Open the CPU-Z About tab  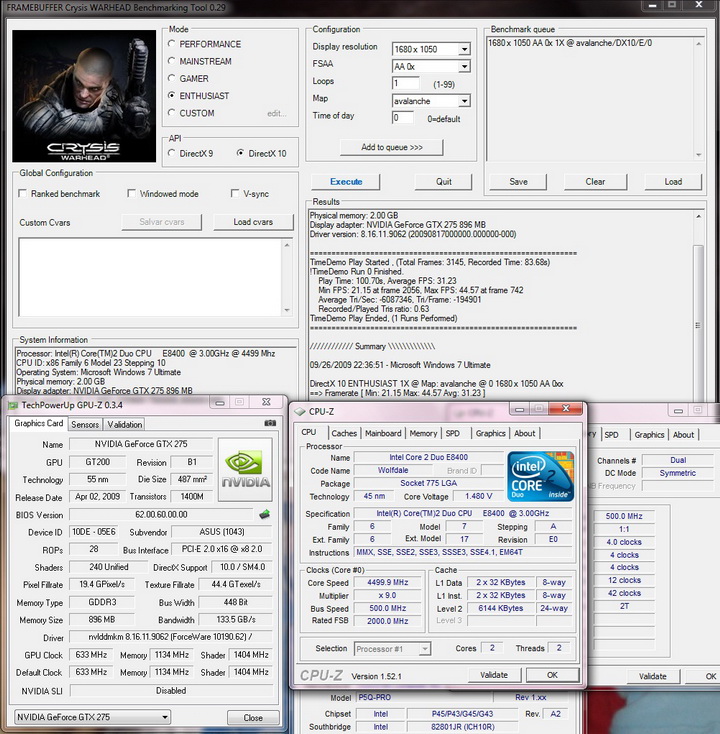524,433
